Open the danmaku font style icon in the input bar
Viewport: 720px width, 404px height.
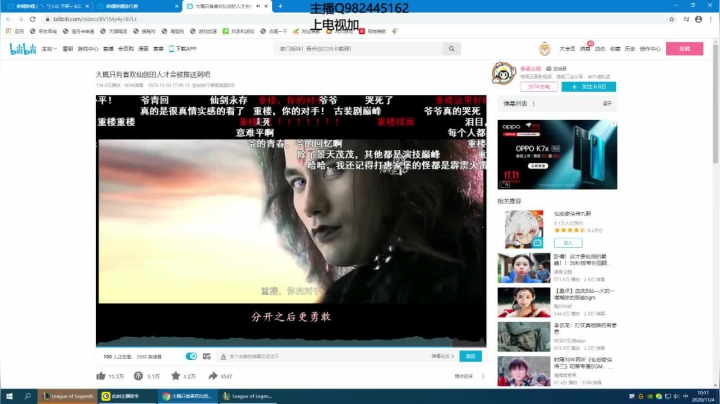tap(223, 356)
